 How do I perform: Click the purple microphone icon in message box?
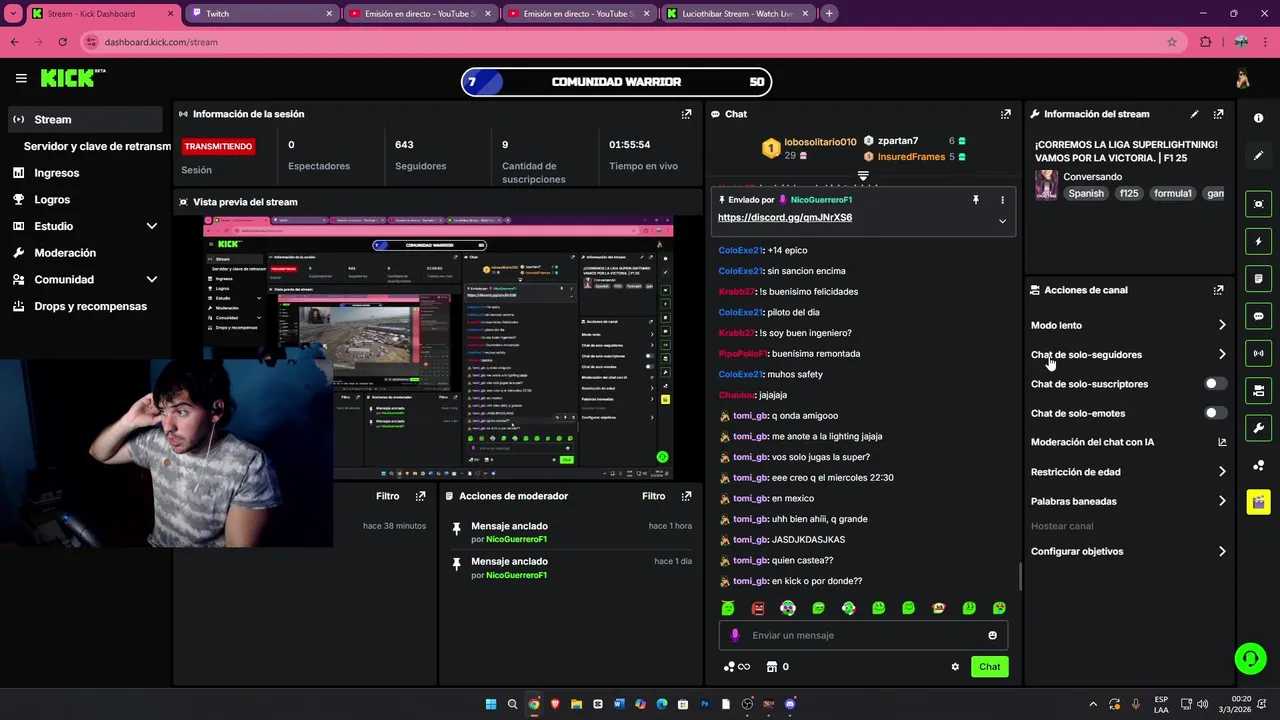735,635
